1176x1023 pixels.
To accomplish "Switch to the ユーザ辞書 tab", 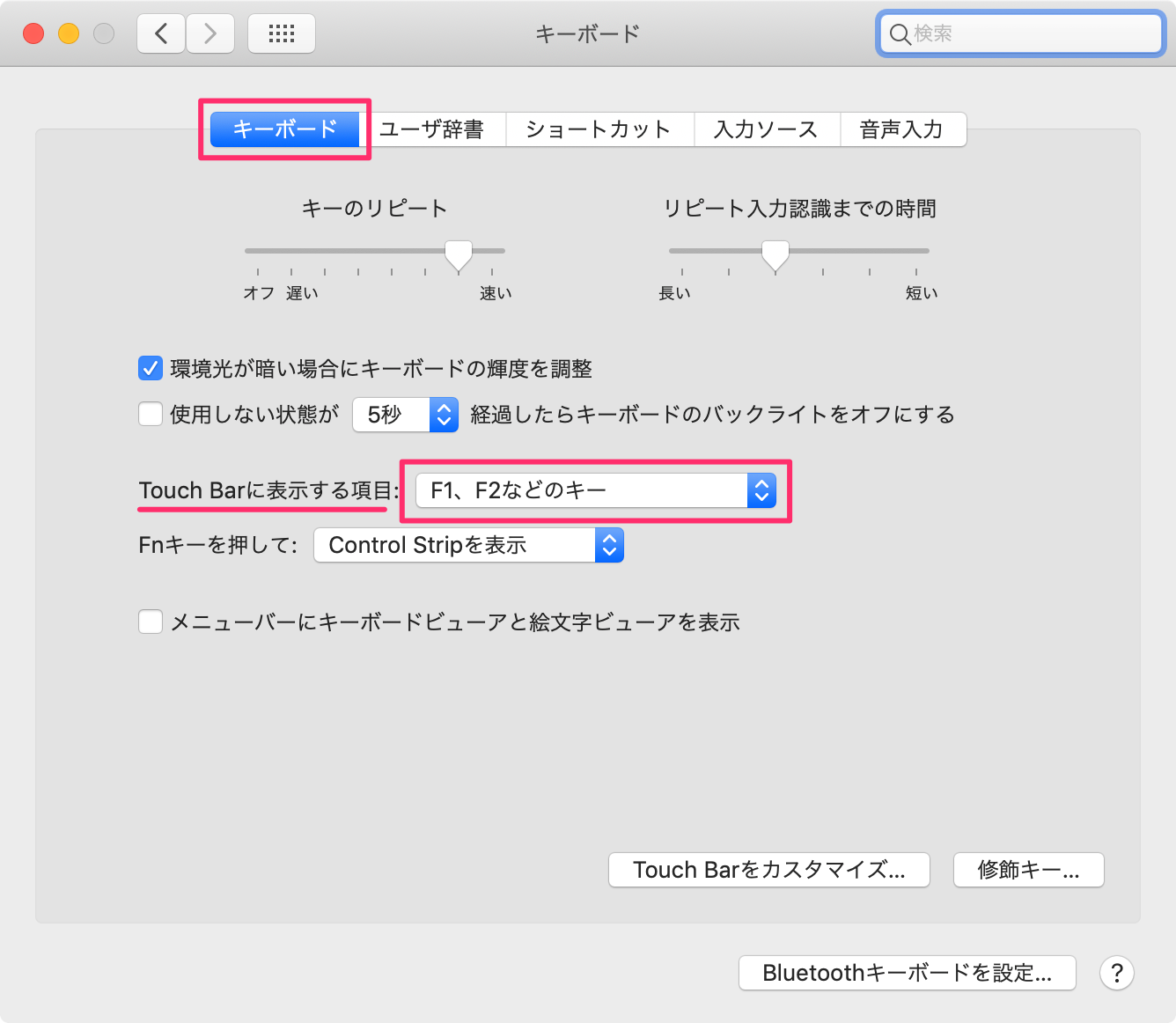I will point(431,129).
